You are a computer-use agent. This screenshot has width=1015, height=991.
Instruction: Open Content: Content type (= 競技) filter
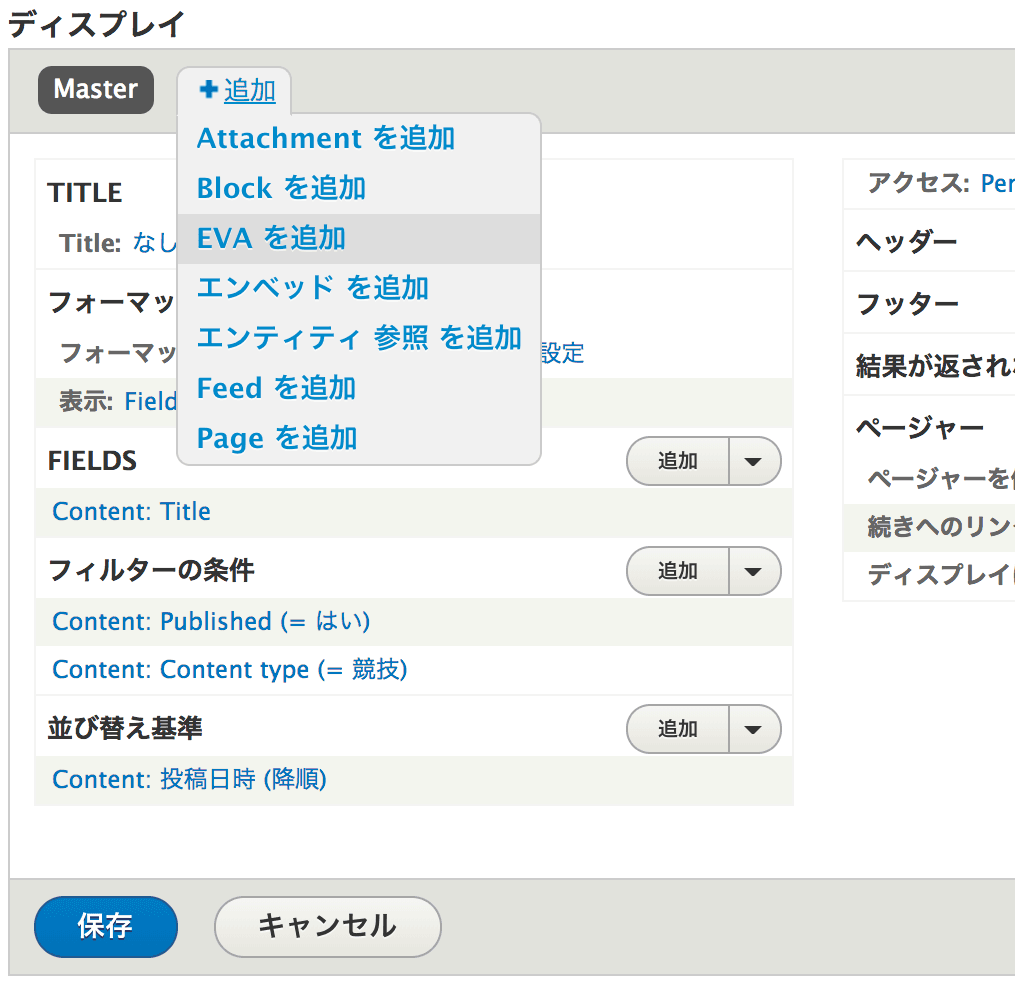[x=230, y=670]
